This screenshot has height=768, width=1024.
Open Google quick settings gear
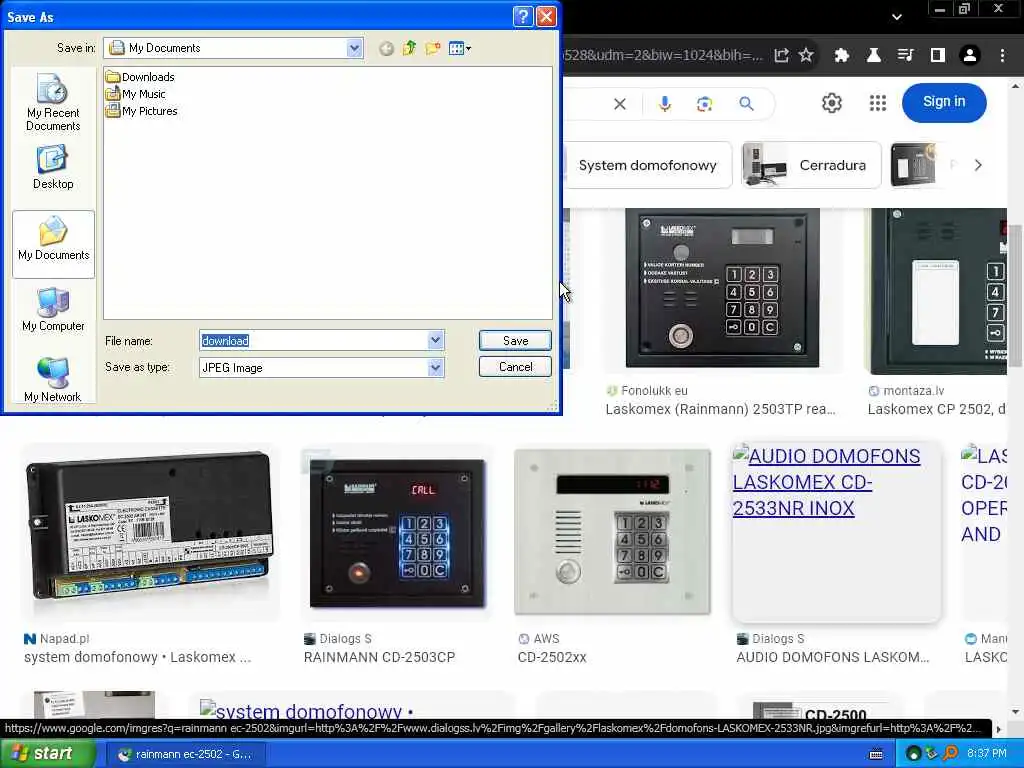click(831, 103)
